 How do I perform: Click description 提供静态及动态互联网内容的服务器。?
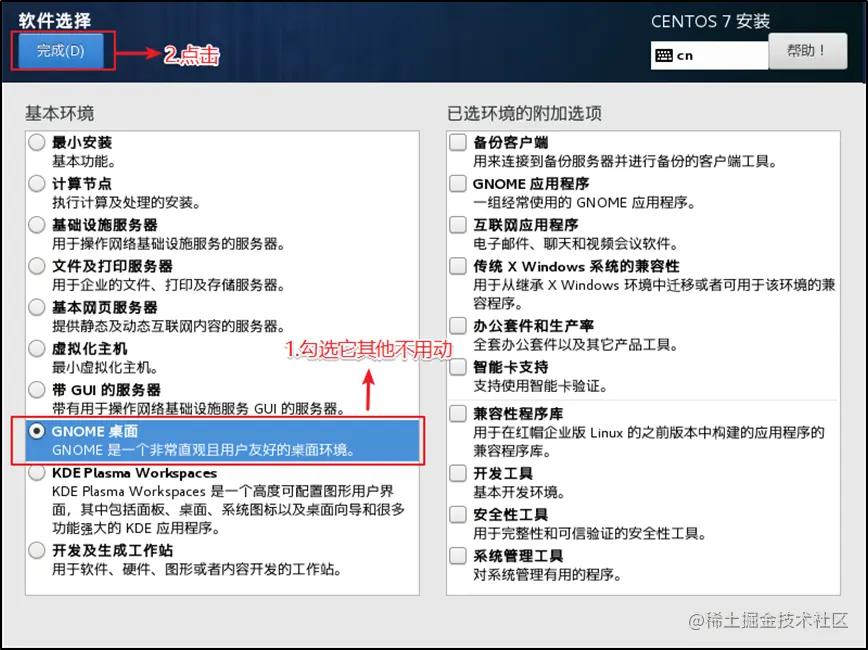click(169, 326)
